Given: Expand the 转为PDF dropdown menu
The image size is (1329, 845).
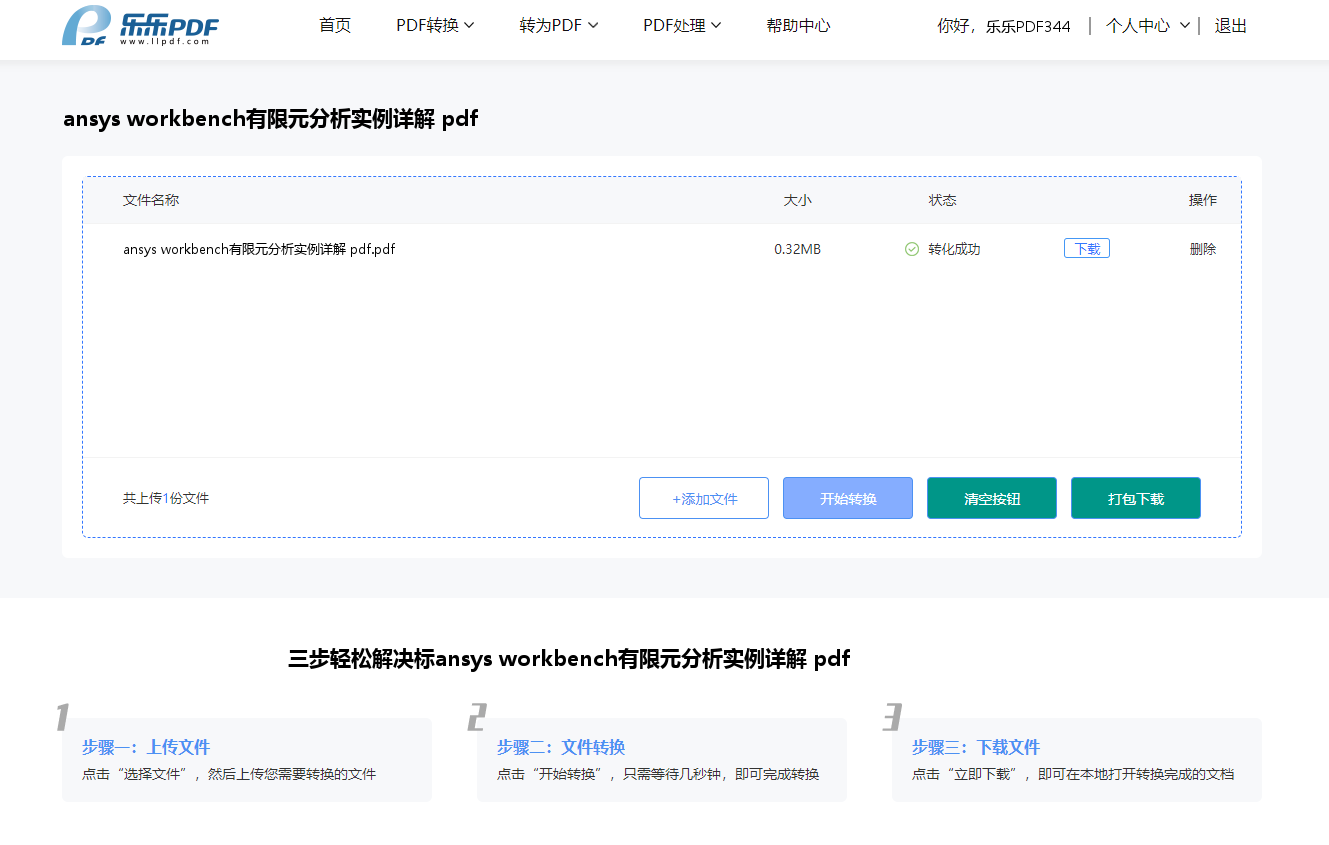Looking at the screenshot, I should pyautogui.click(x=559, y=26).
